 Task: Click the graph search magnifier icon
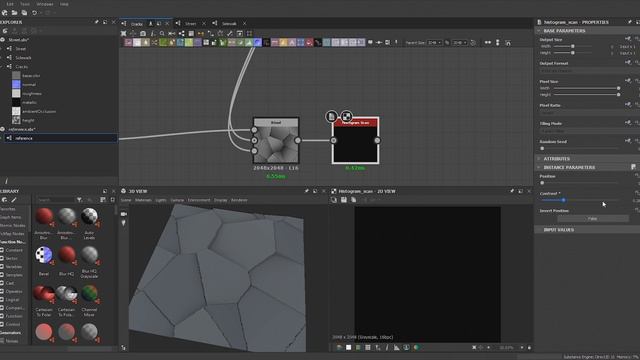[162, 33]
